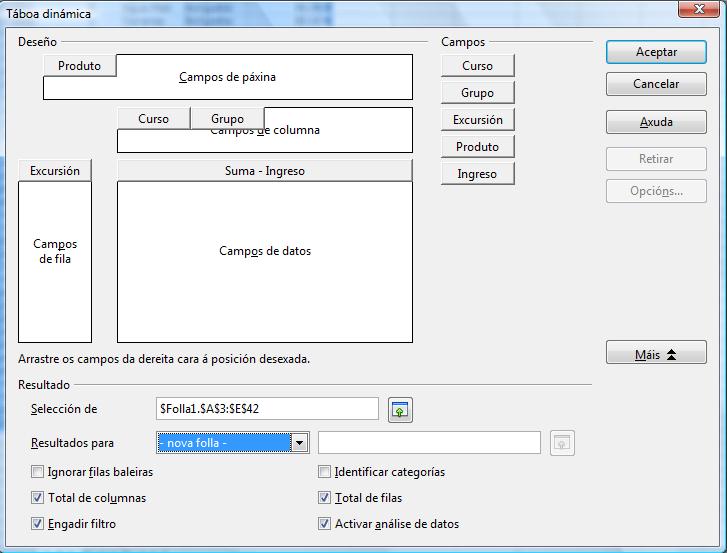727x553 pixels.
Task: Uncheck Total de columnas option
Action: 38,498
